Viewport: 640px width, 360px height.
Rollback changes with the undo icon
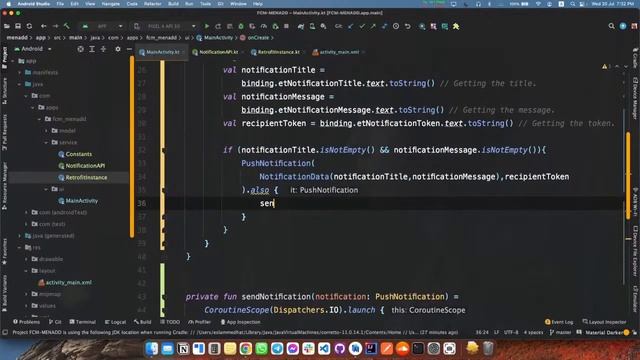click(x=407, y=26)
